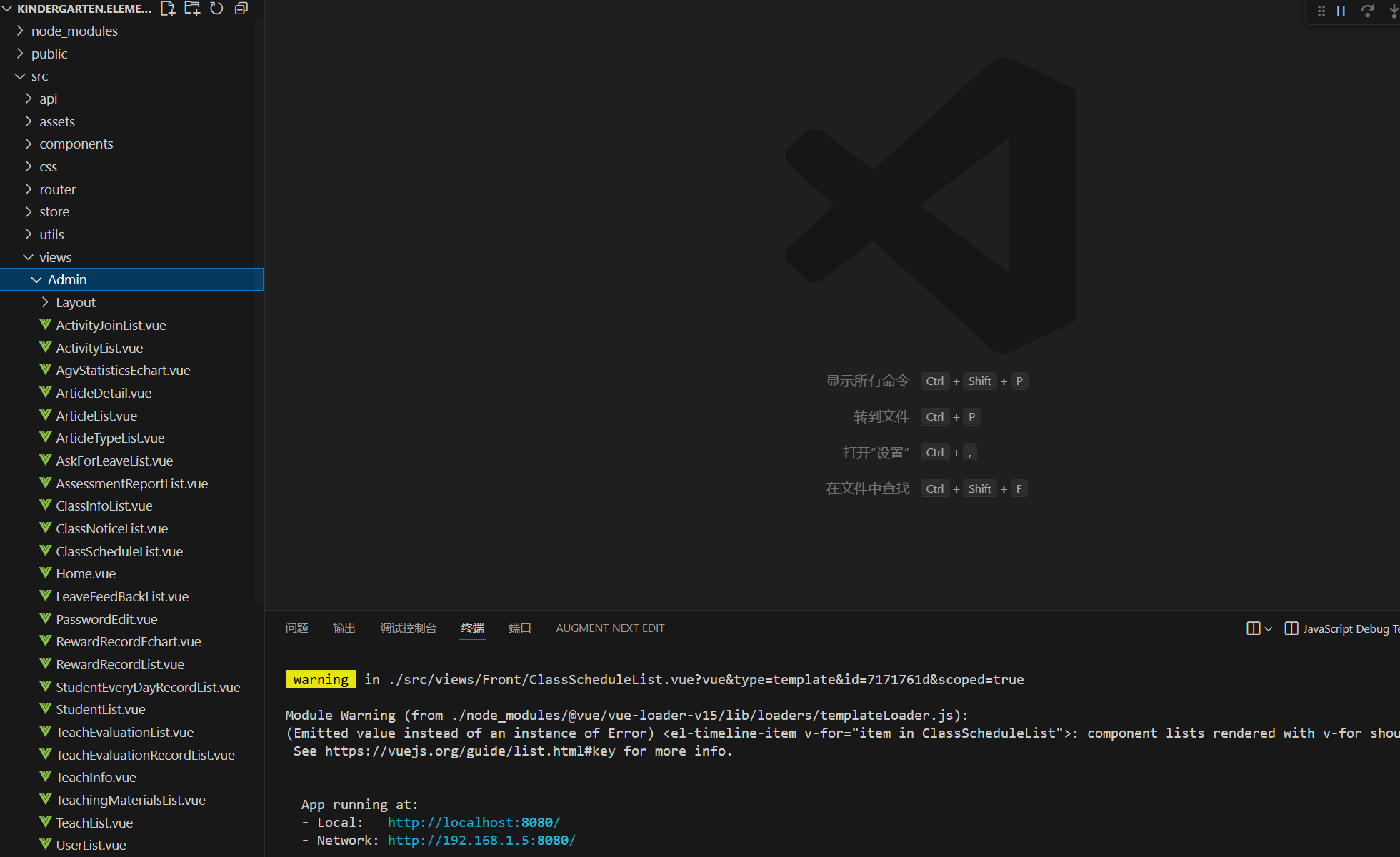Refresh the explorer file tree
The height and width of the screenshot is (857, 1400).
coord(216,9)
